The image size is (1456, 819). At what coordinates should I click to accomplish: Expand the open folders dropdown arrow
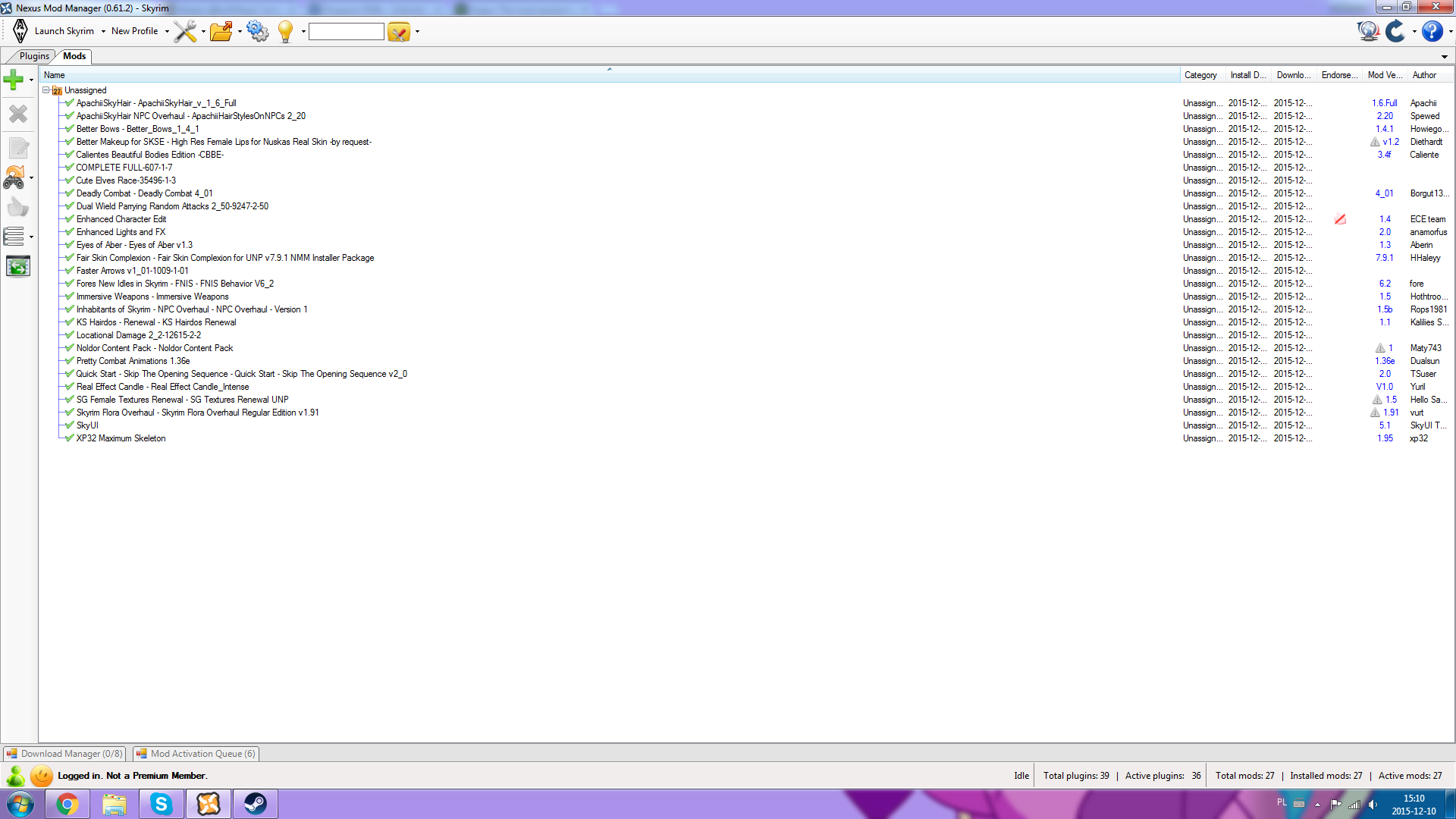(x=240, y=32)
